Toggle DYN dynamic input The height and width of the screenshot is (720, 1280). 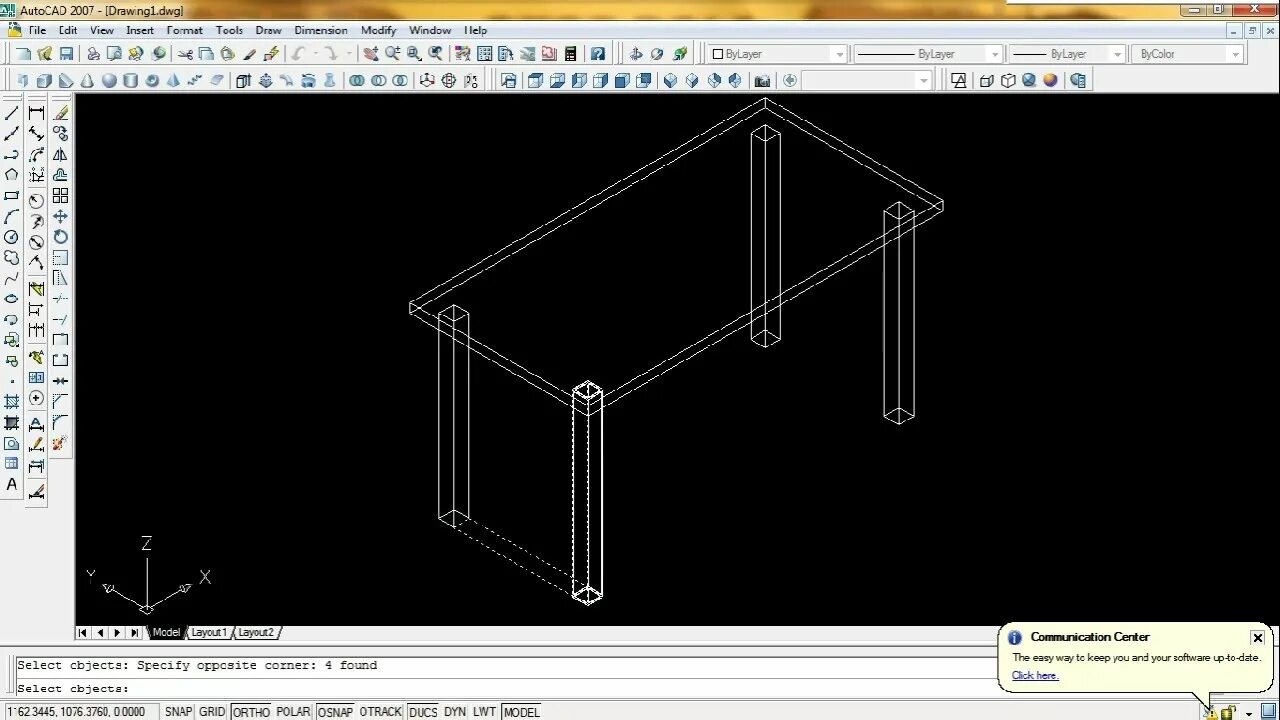455,711
